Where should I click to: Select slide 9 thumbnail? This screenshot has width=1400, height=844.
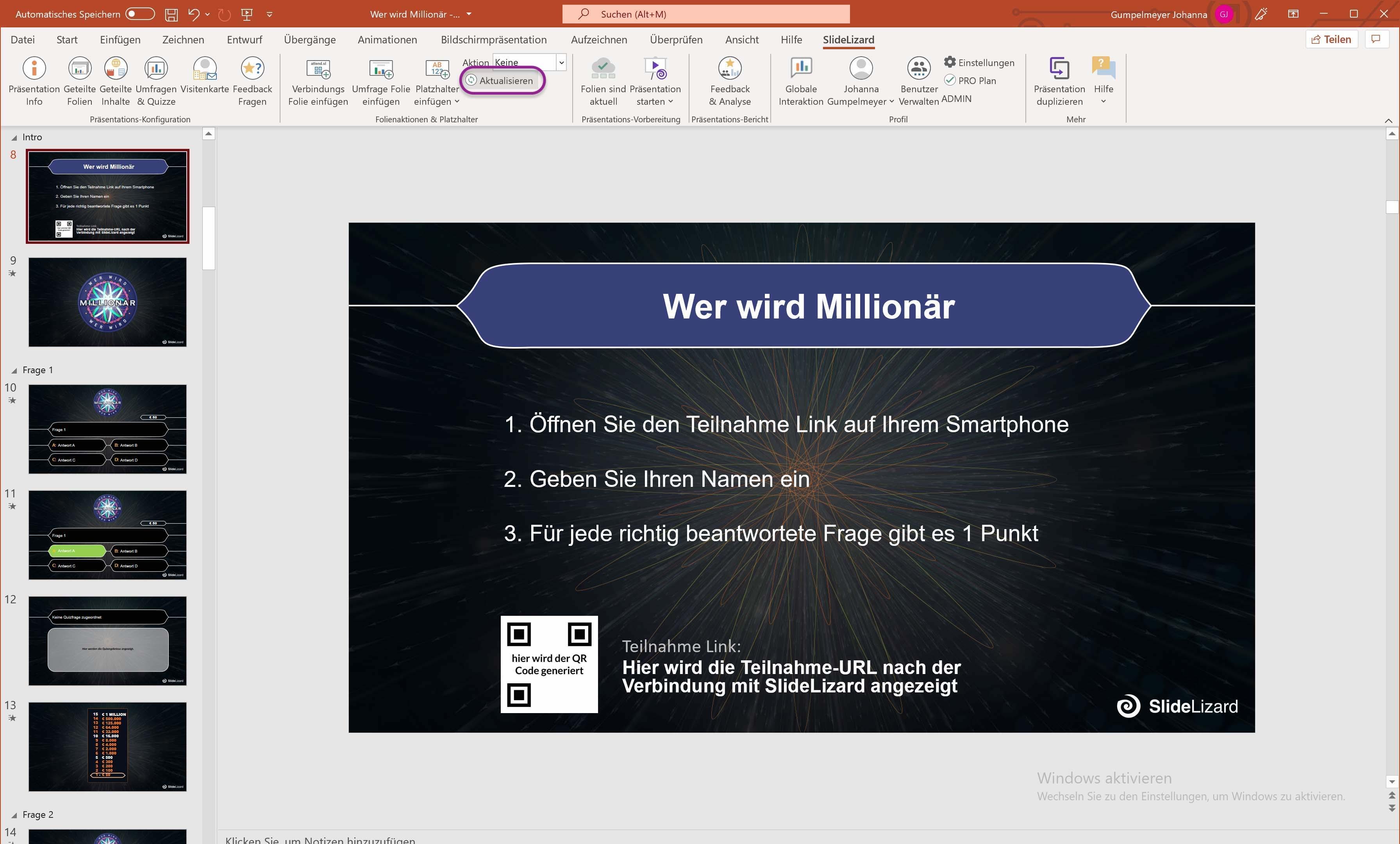[107, 302]
